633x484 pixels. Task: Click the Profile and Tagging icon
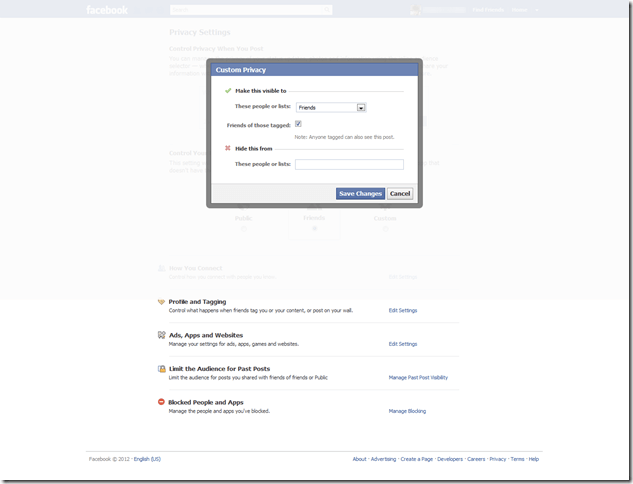(x=161, y=302)
